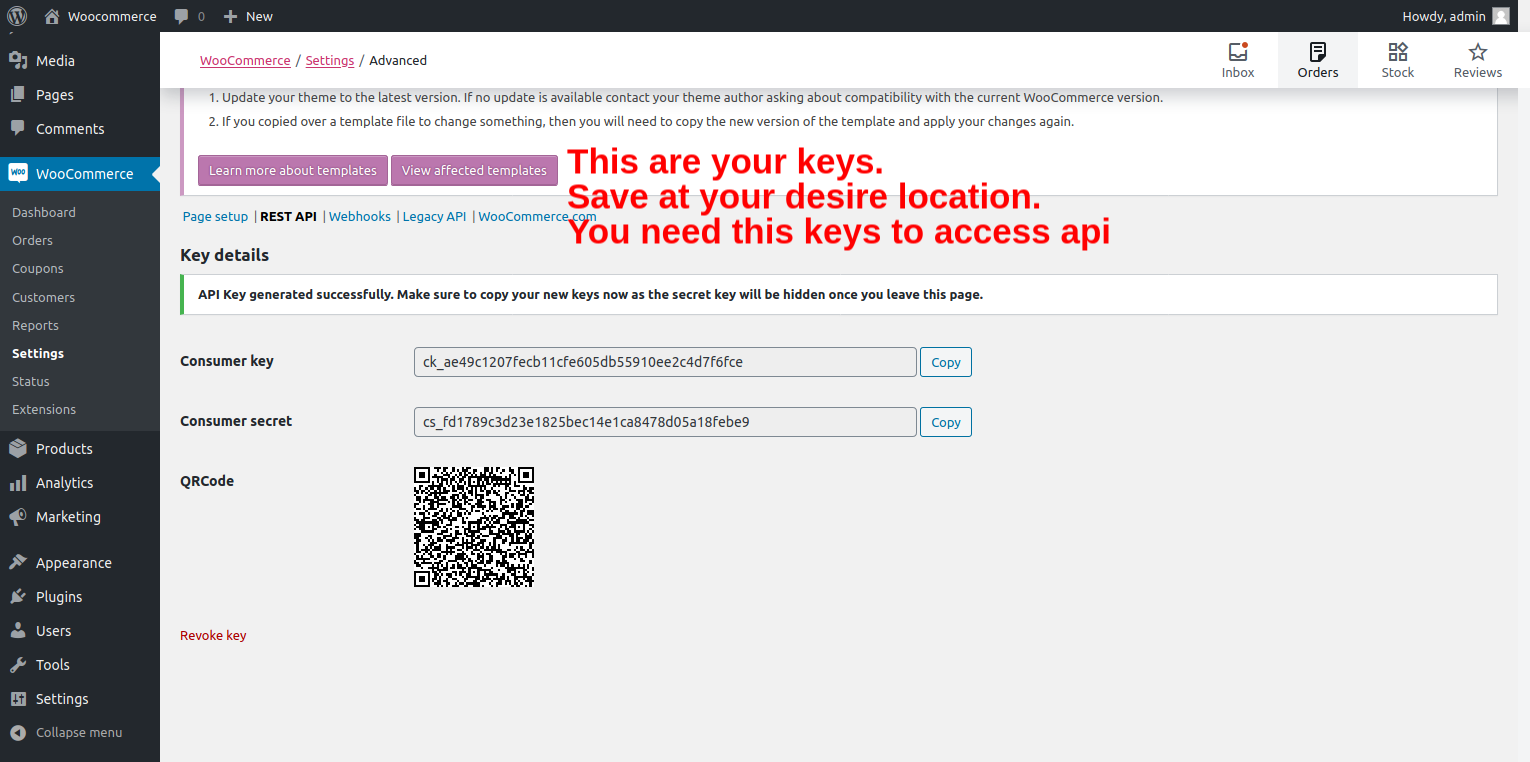1530x762 pixels.
Task: Click the QRCode label
Action: [207, 481]
